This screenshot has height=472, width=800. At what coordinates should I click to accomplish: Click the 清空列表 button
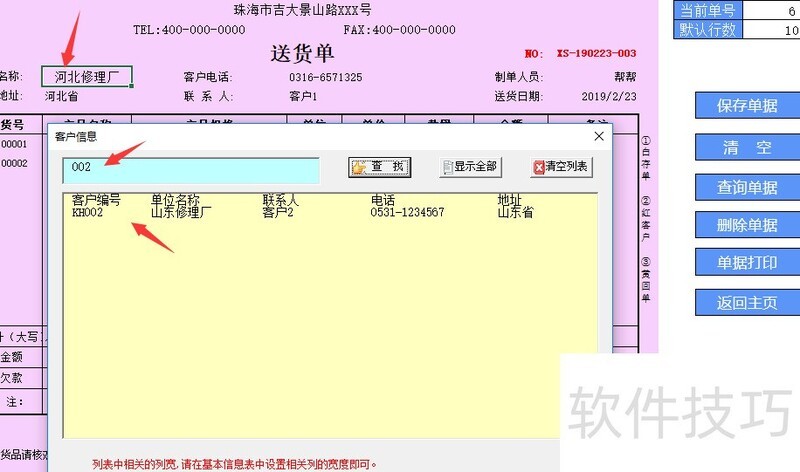coord(561,167)
